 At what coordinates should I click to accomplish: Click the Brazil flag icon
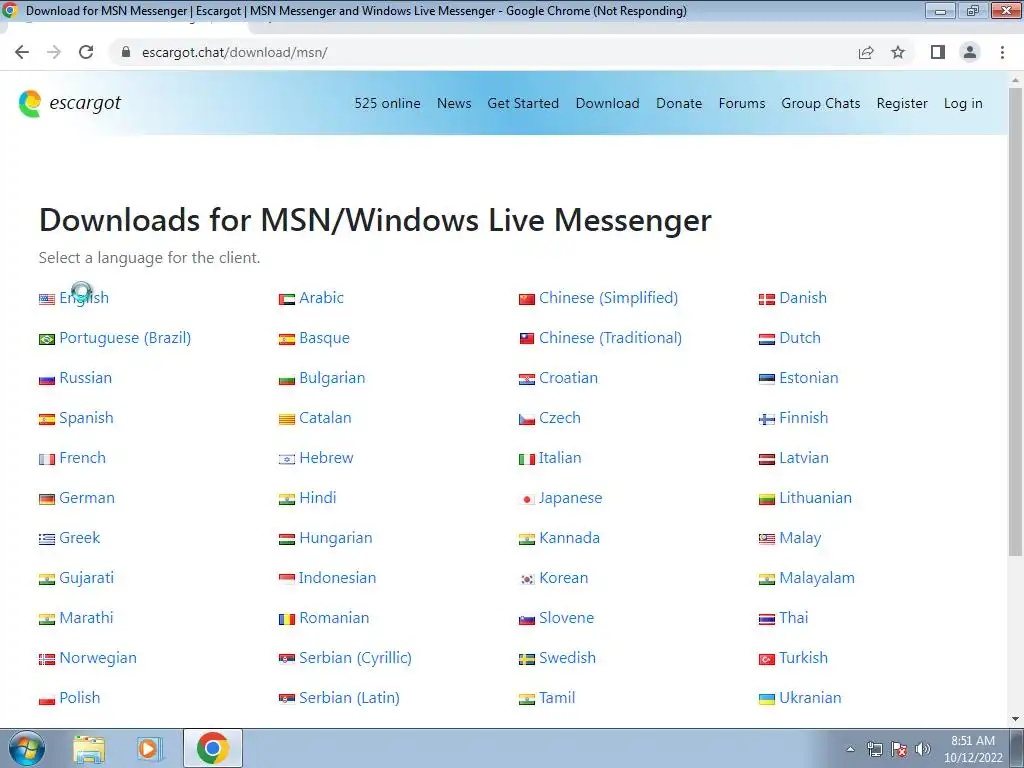coord(46,340)
